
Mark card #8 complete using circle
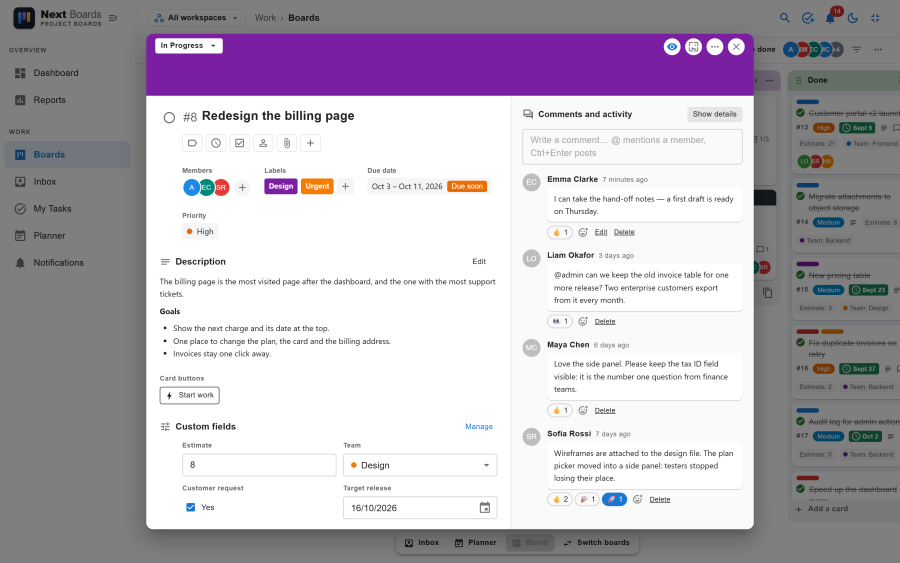pos(169,118)
